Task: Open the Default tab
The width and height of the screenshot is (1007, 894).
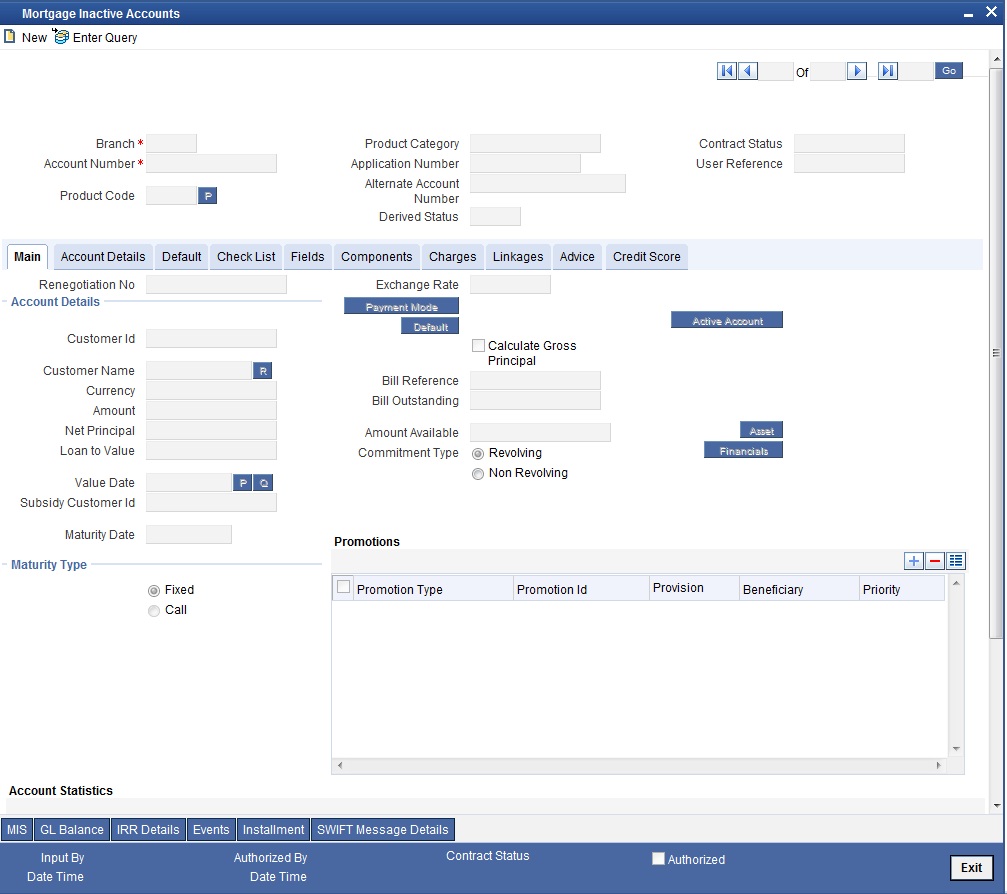Action: click(181, 257)
